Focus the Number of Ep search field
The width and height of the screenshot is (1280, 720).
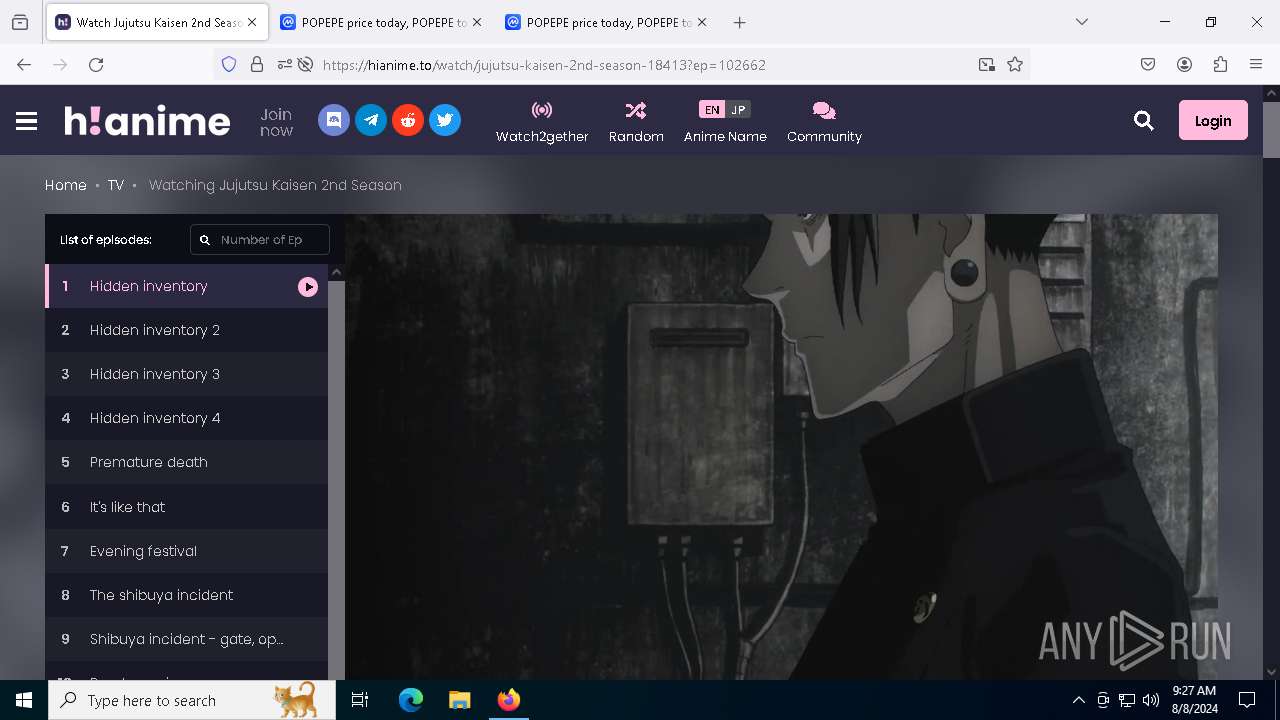pyautogui.click(x=260, y=240)
